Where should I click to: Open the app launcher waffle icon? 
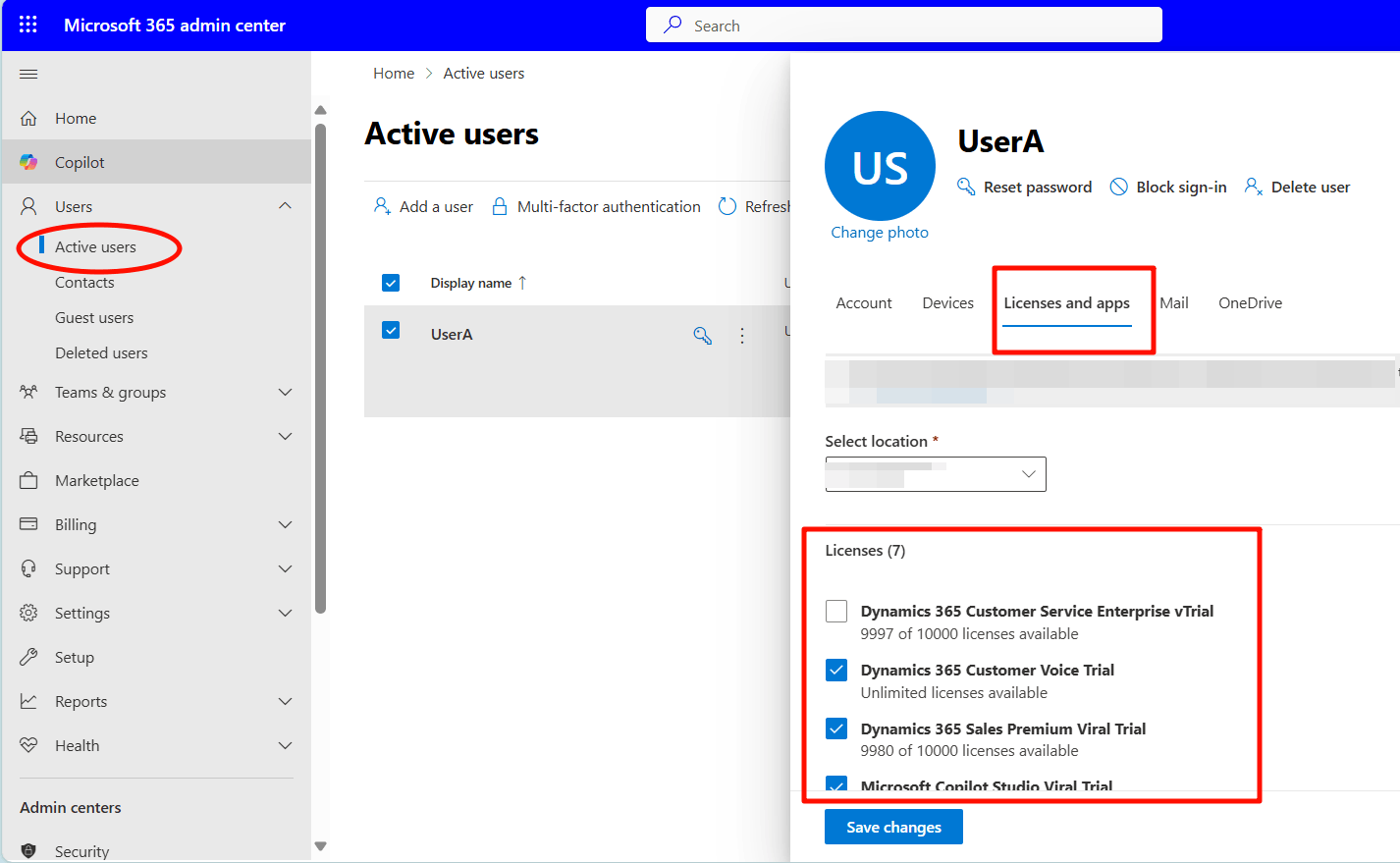pyautogui.click(x=28, y=25)
